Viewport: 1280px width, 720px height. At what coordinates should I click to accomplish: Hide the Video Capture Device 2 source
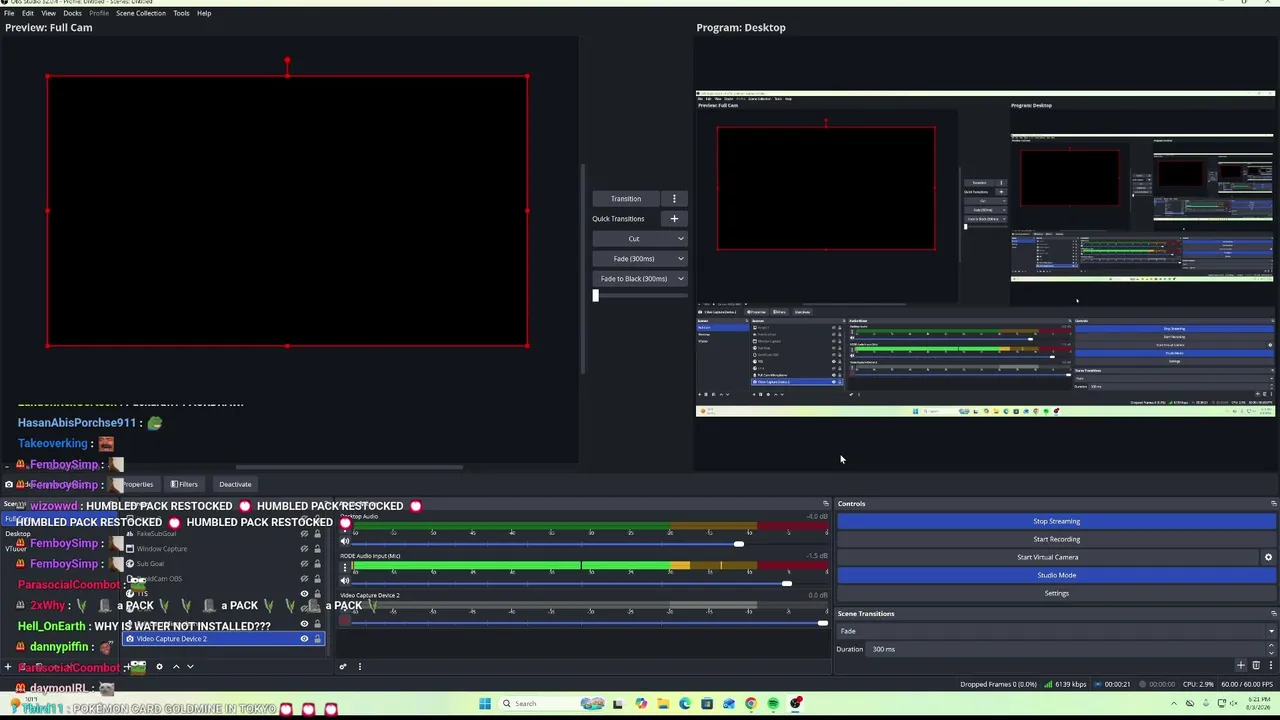tap(305, 638)
